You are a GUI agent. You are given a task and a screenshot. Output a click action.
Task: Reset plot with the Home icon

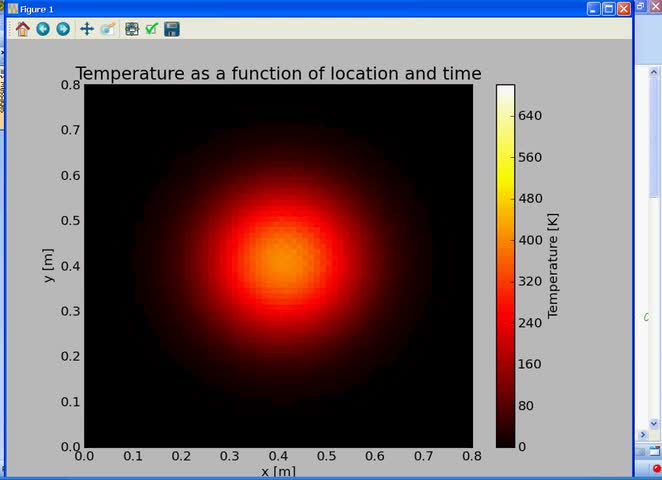pos(22,29)
